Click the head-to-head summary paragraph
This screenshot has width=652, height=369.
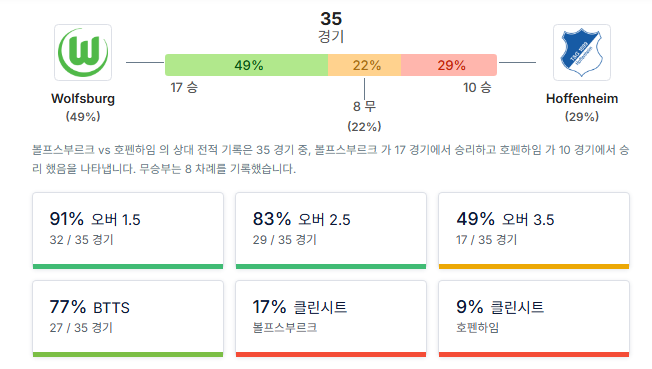click(x=331, y=159)
